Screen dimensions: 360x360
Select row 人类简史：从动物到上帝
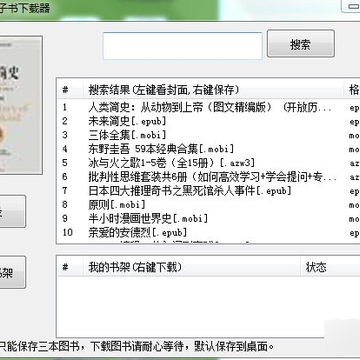[209, 107]
